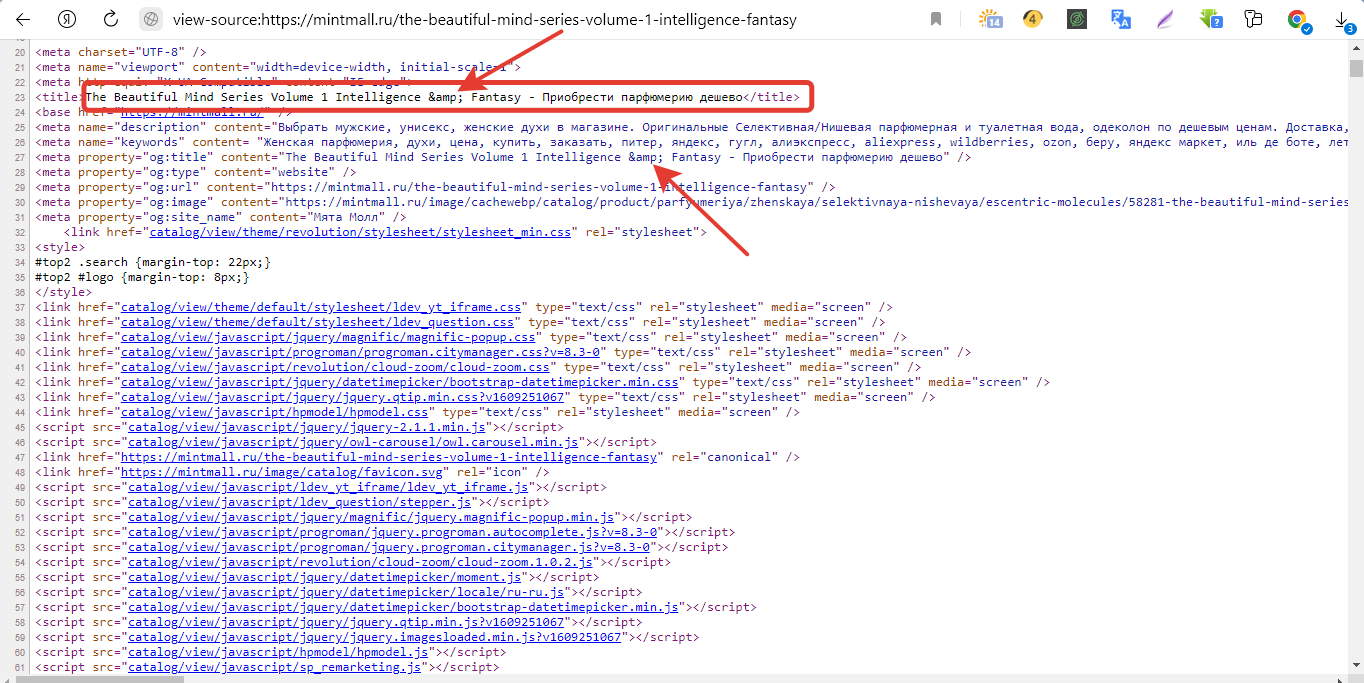Click the globe site info icon
The height and width of the screenshot is (683, 1364).
pyautogui.click(x=150, y=19)
